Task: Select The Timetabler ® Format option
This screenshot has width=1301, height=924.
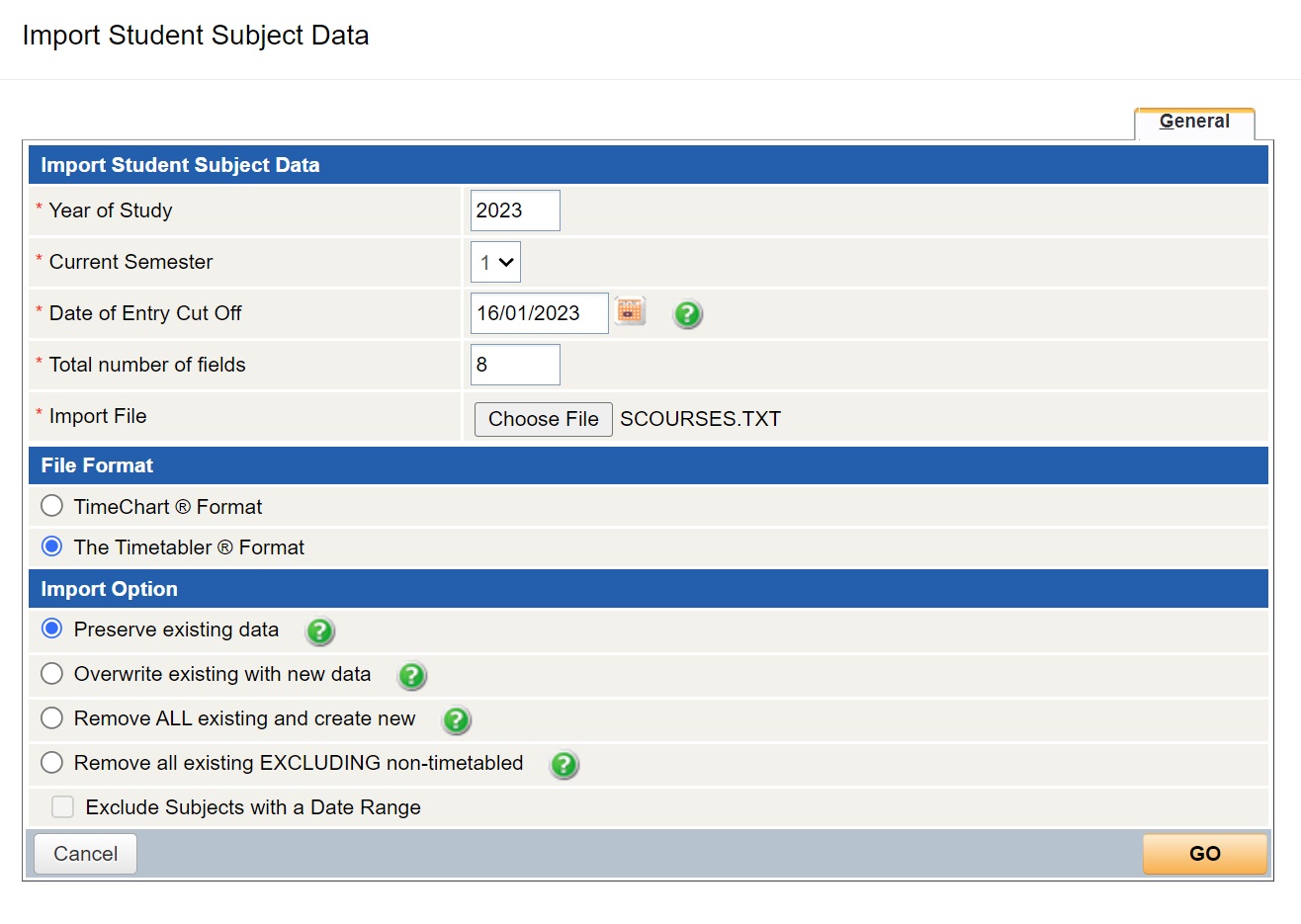Action: click(52, 546)
